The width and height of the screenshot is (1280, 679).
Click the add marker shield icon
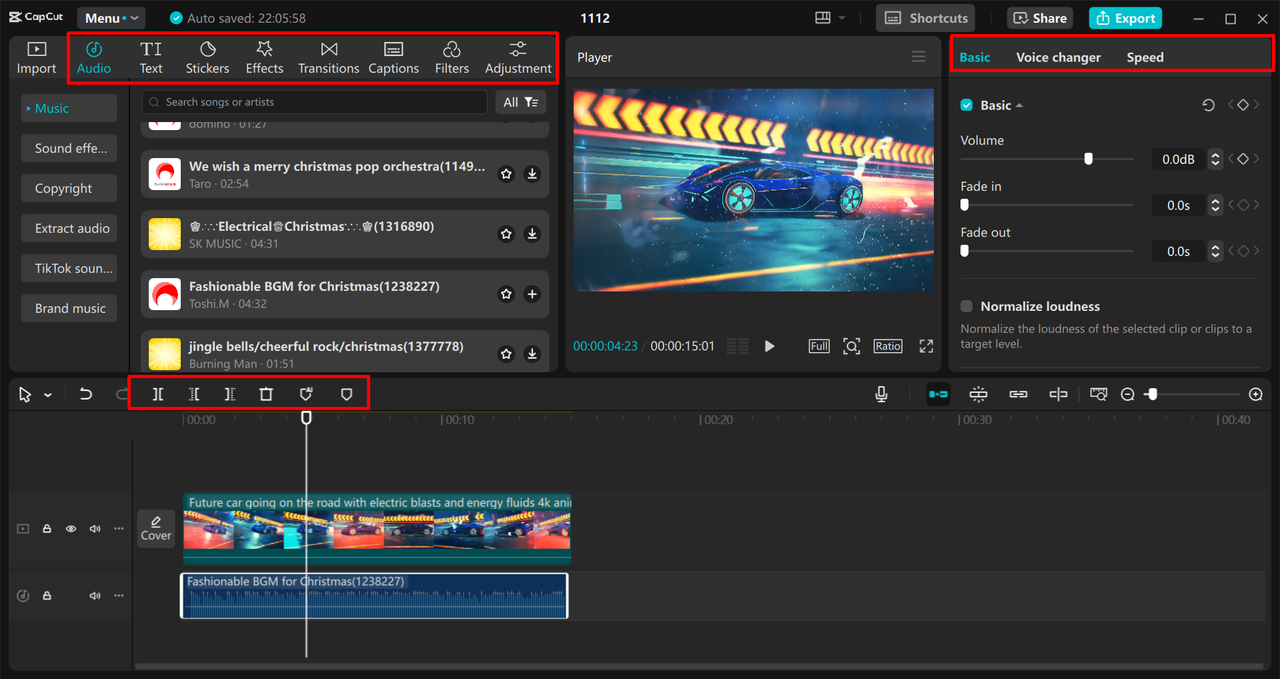click(x=307, y=394)
